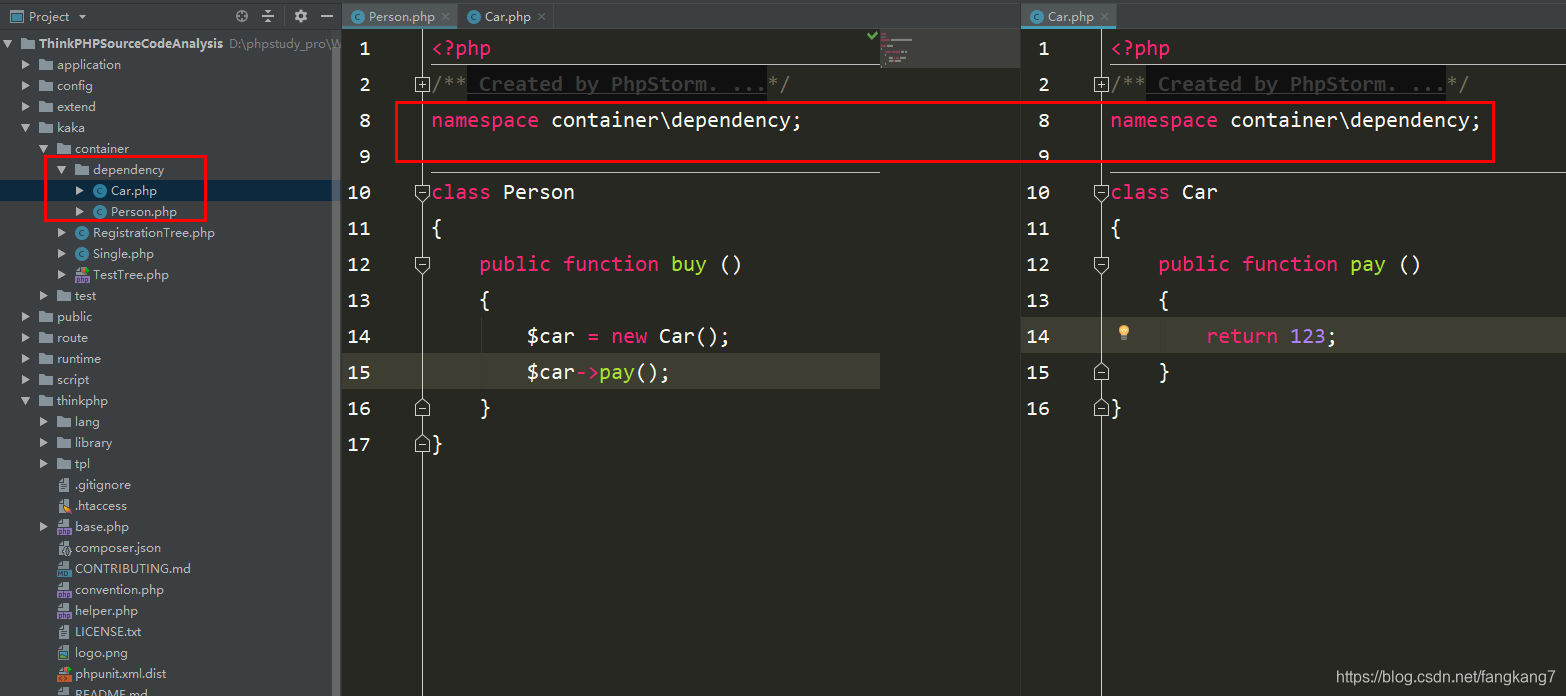Switch to the Person.php tab

pyautogui.click(x=400, y=17)
